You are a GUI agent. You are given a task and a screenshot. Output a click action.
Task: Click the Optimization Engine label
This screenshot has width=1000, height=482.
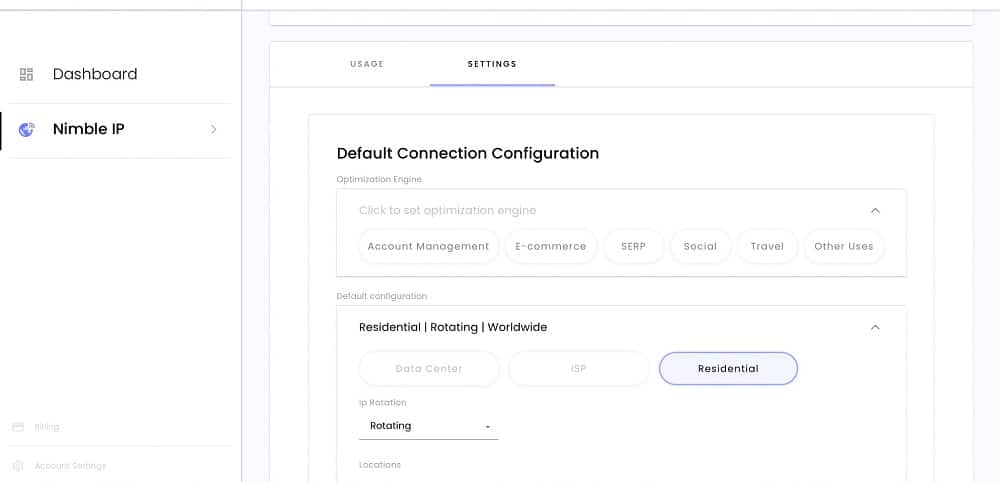coord(379,179)
